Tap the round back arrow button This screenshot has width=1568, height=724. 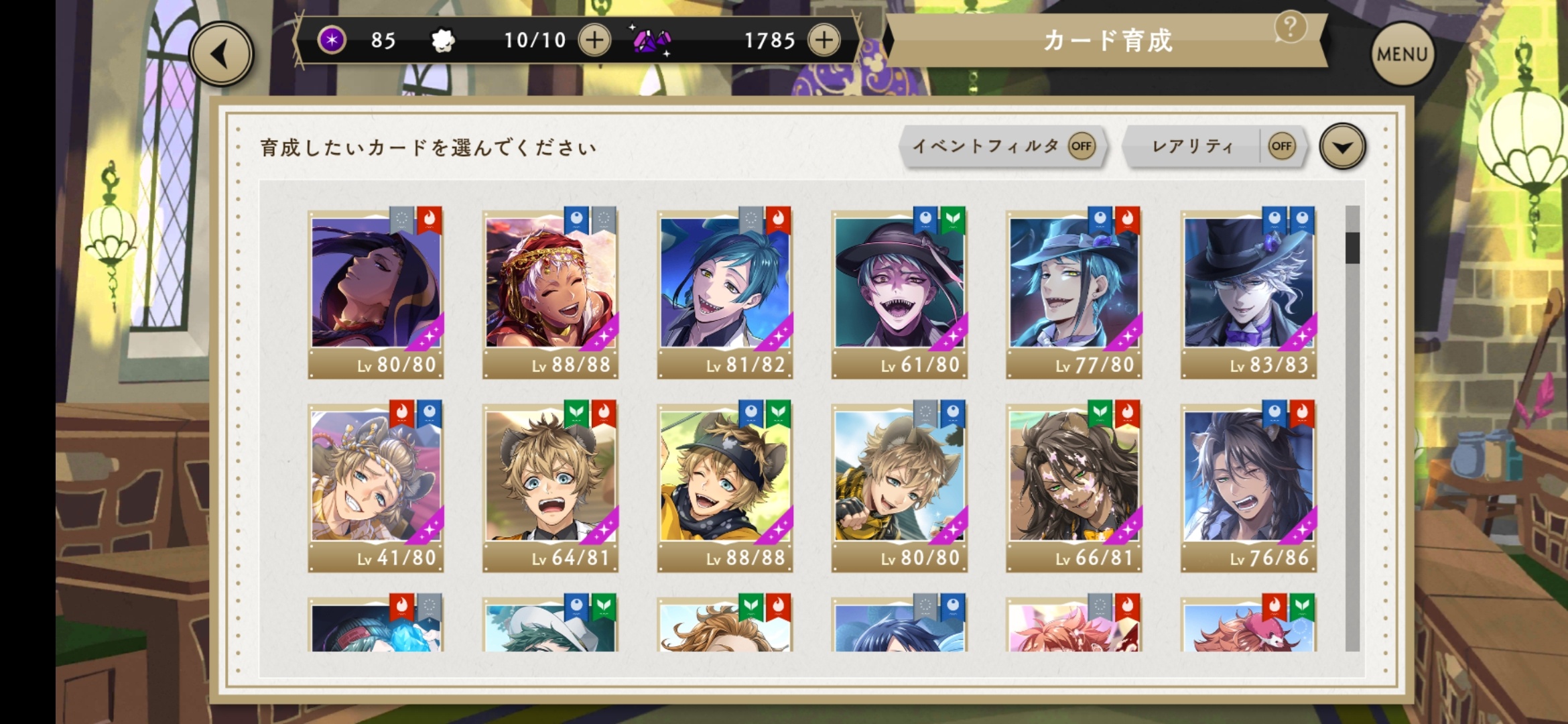click(221, 54)
